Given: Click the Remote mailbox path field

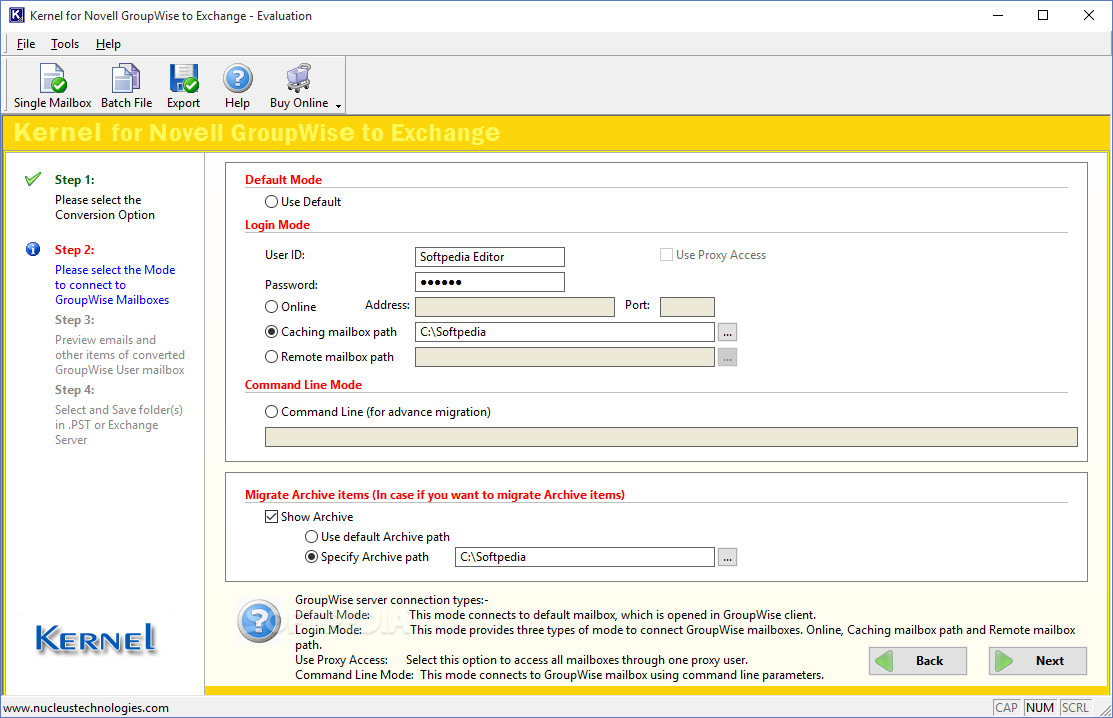Looking at the screenshot, I should click(x=565, y=357).
